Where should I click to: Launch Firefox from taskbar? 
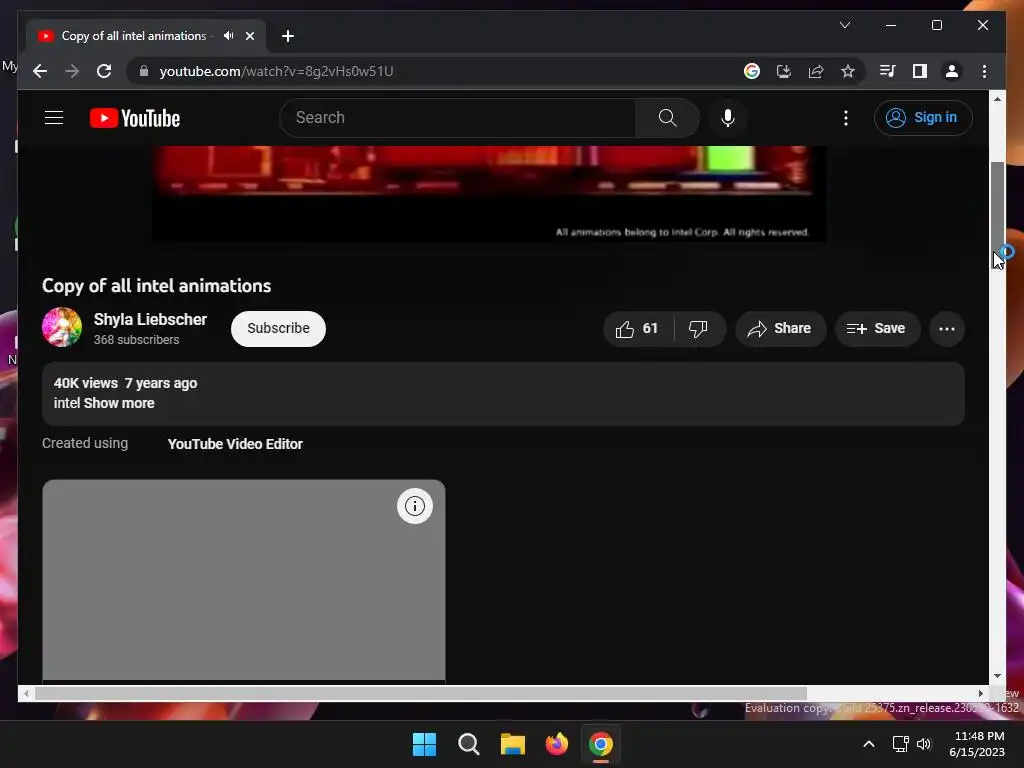click(556, 744)
